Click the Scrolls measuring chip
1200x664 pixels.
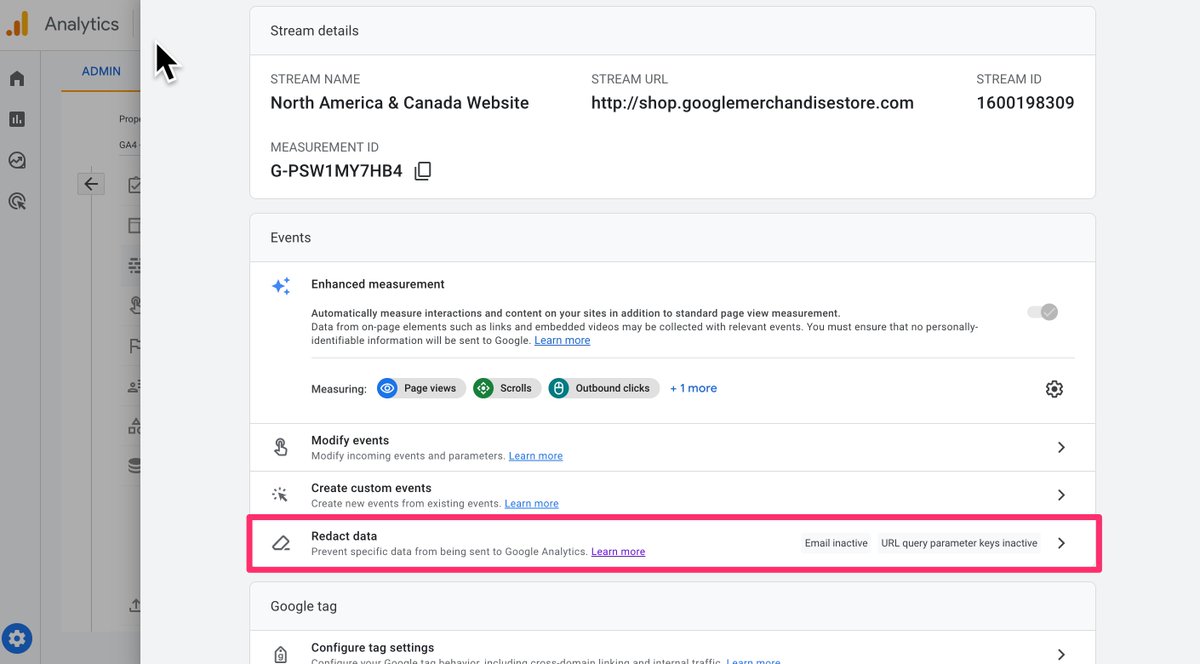[x=507, y=388]
